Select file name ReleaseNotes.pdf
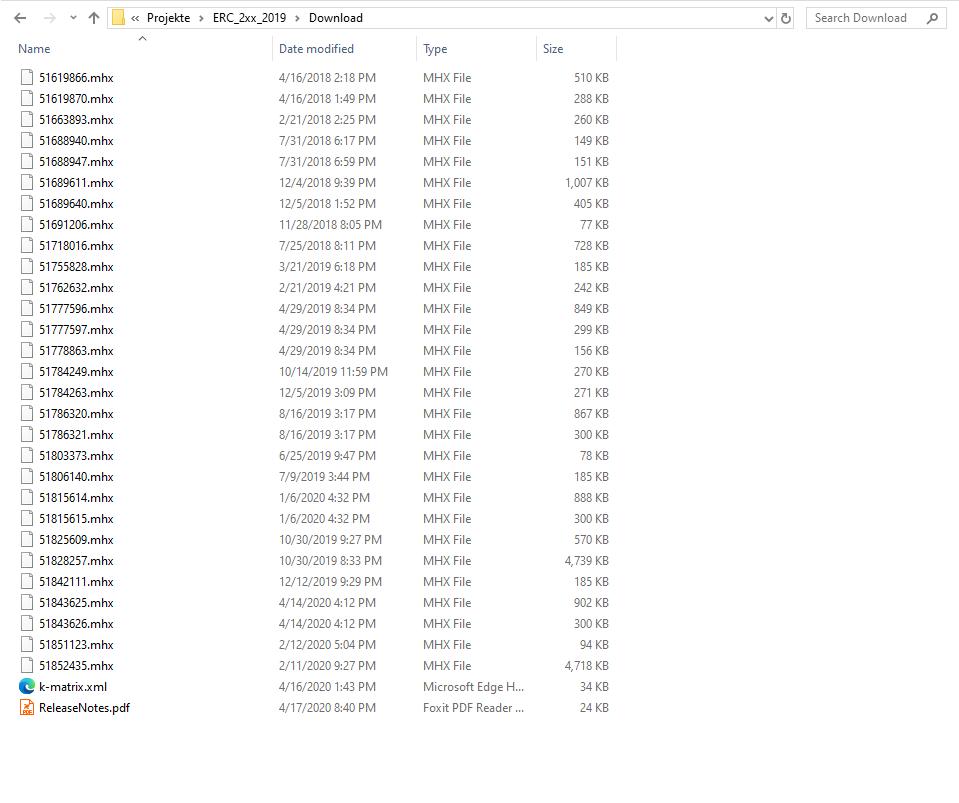The width and height of the screenshot is (959, 803). [x=84, y=708]
